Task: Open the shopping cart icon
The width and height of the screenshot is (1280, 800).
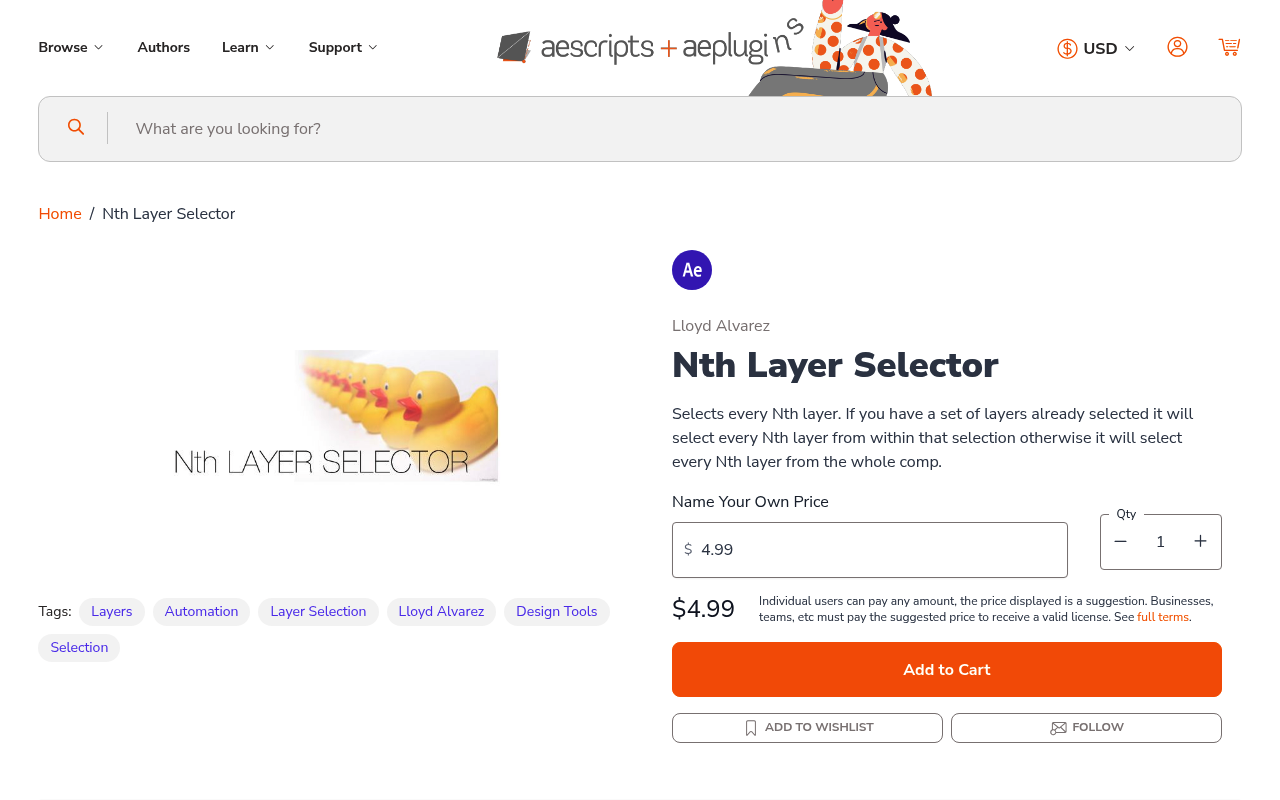Action: [1229, 46]
